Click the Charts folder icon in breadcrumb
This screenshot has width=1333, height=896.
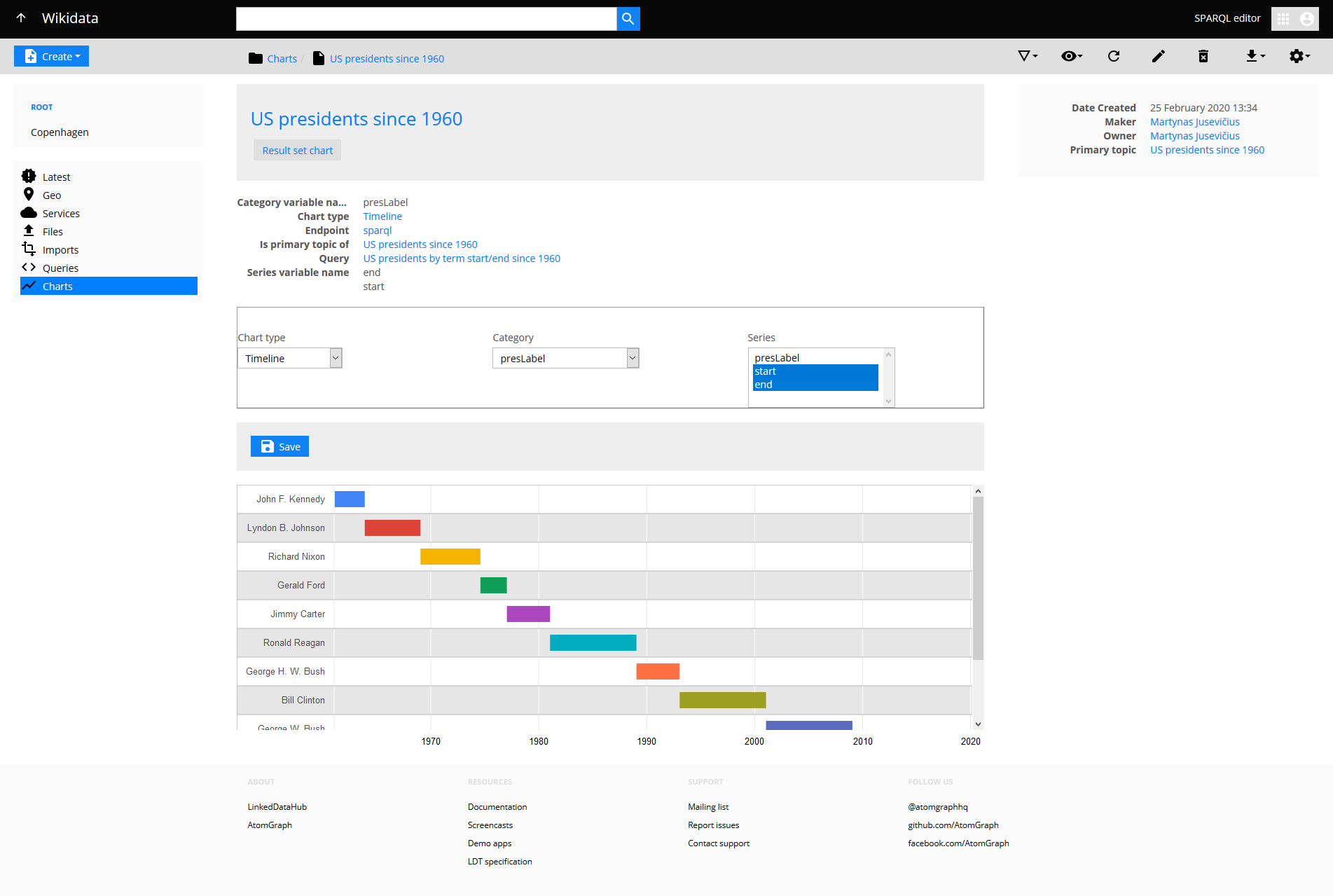(256, 58)
